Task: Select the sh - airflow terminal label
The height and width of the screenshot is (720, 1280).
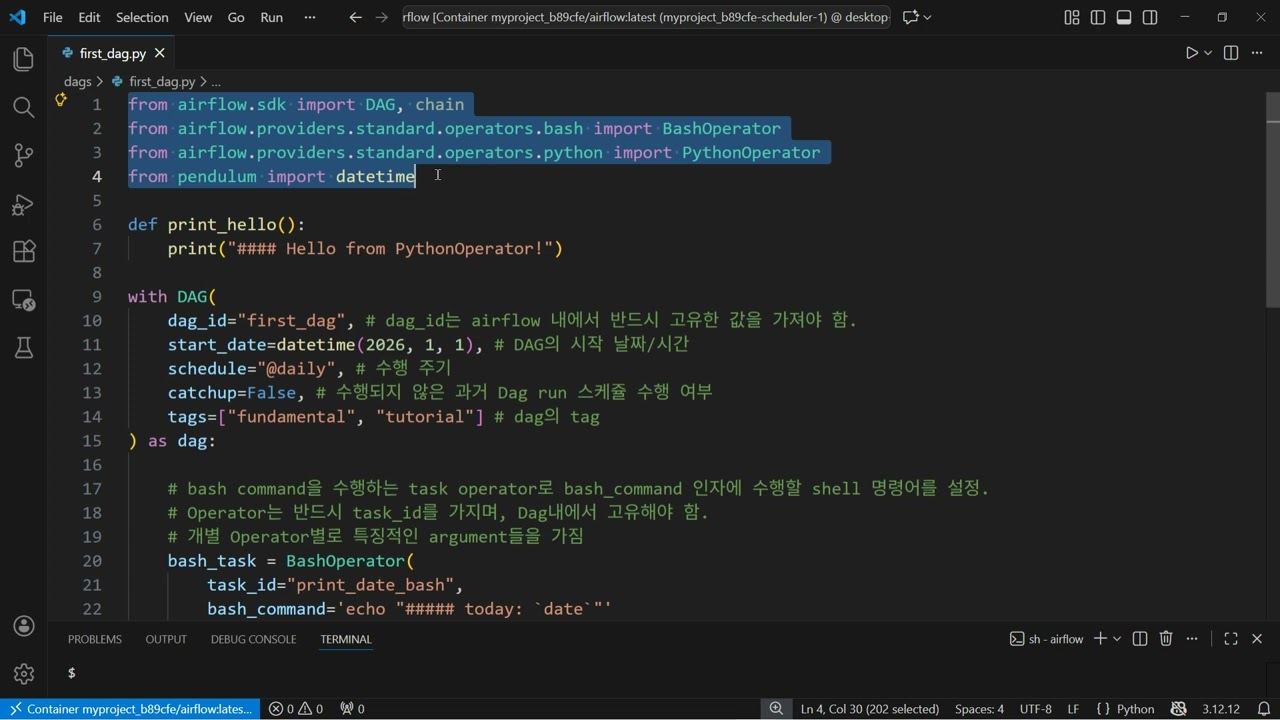Action: click(x=1047, y=639)
